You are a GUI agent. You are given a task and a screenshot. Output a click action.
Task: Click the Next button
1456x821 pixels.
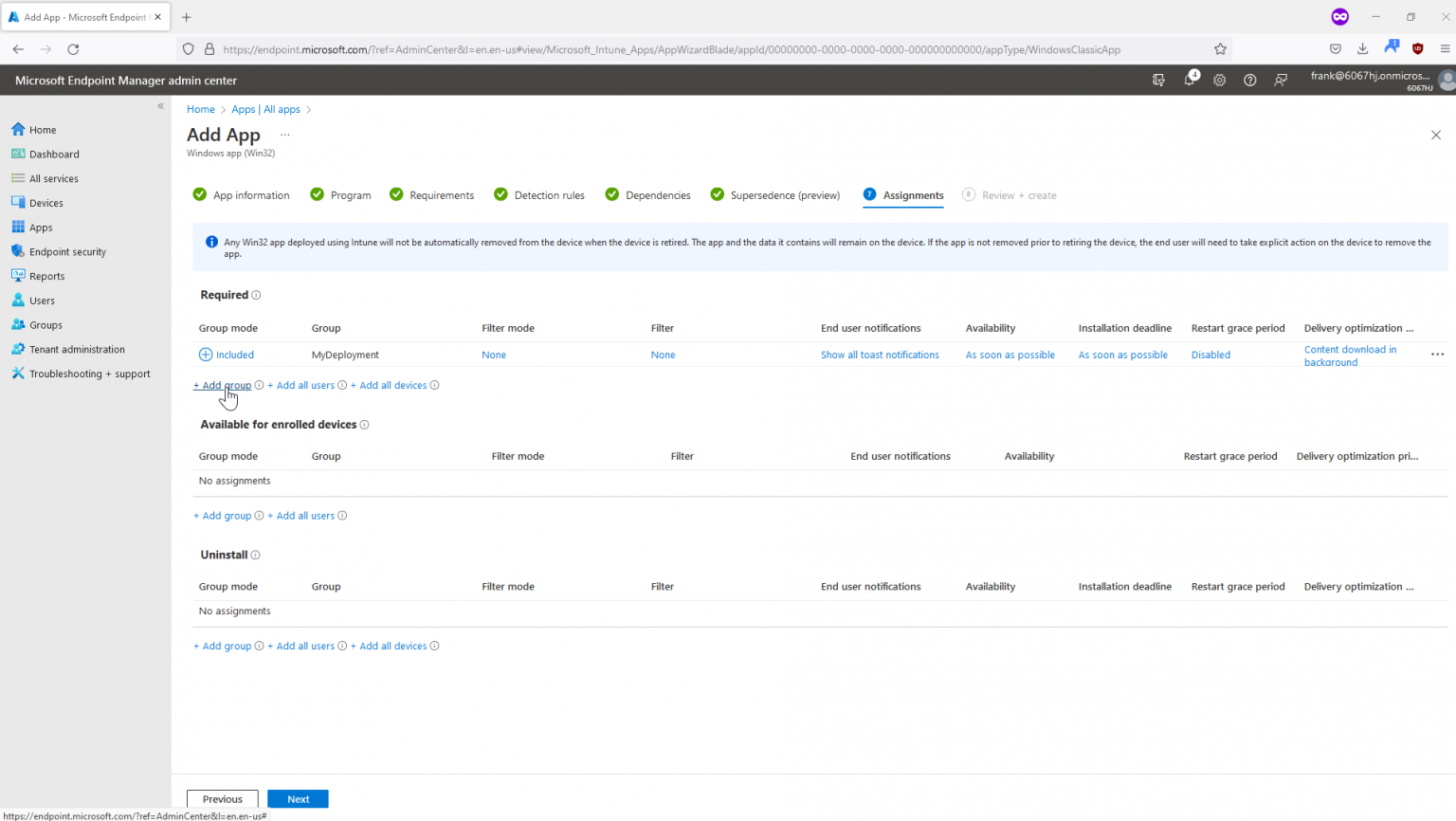point(298,799)
